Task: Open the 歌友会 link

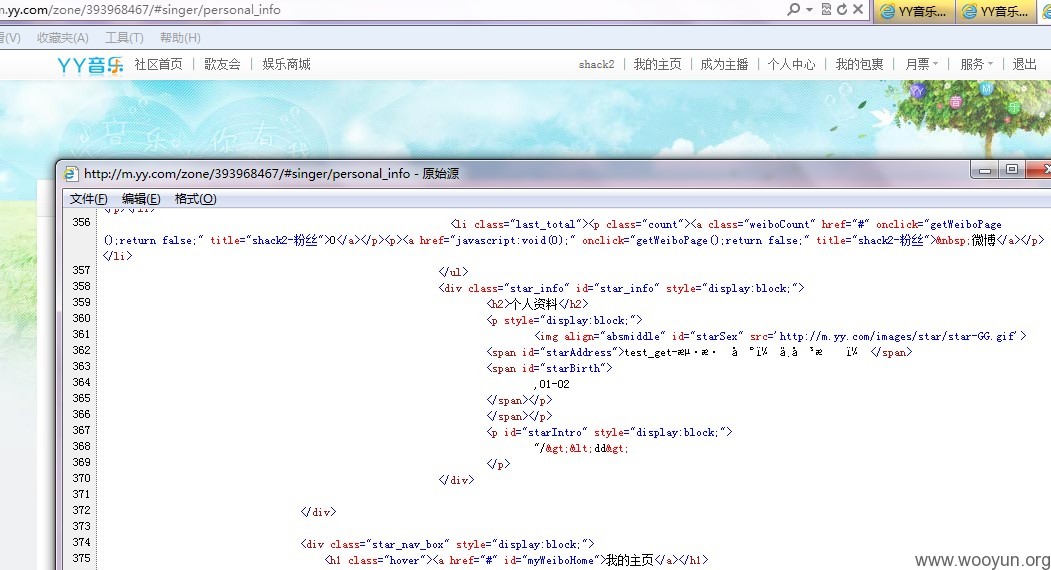Action: [222, 64]
